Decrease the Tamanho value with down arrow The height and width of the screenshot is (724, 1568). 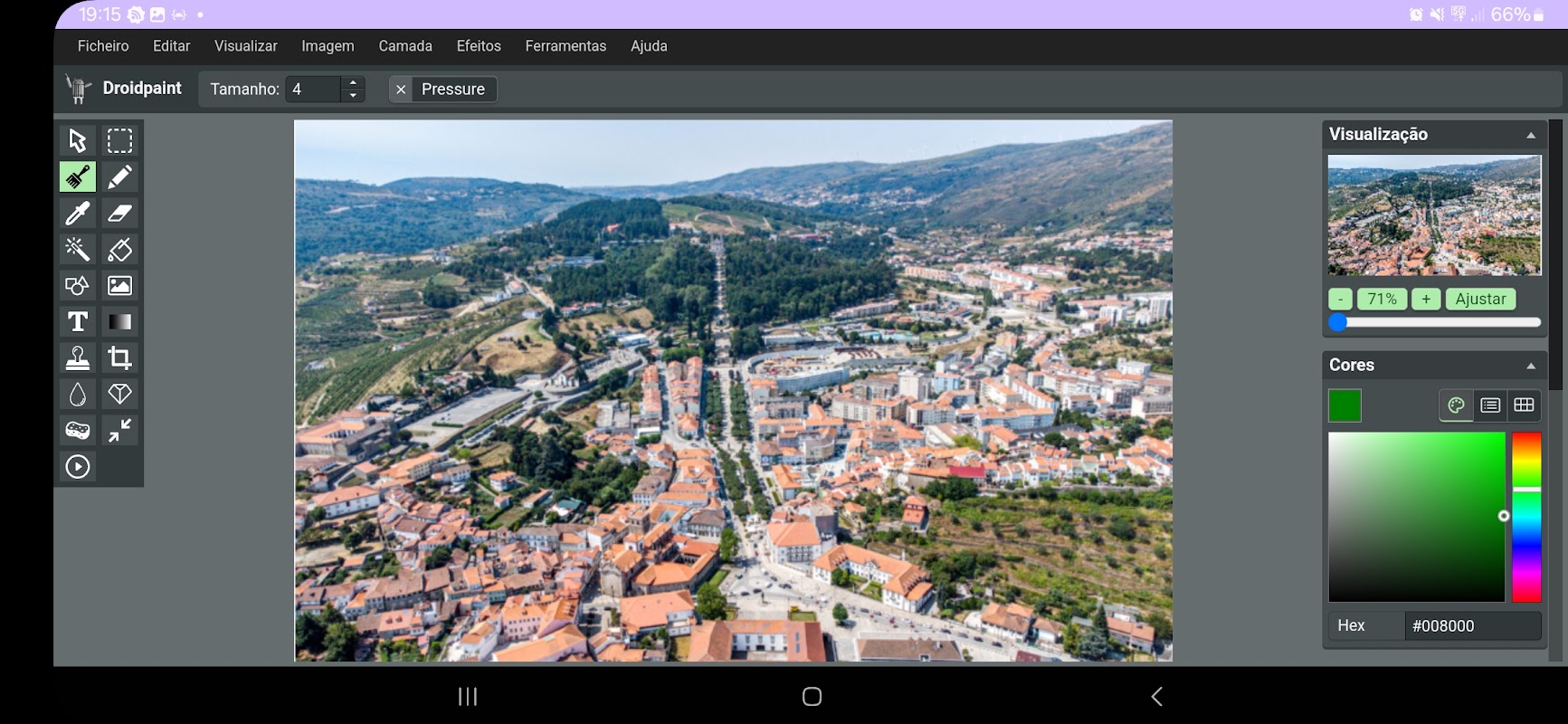click(353, 95)
